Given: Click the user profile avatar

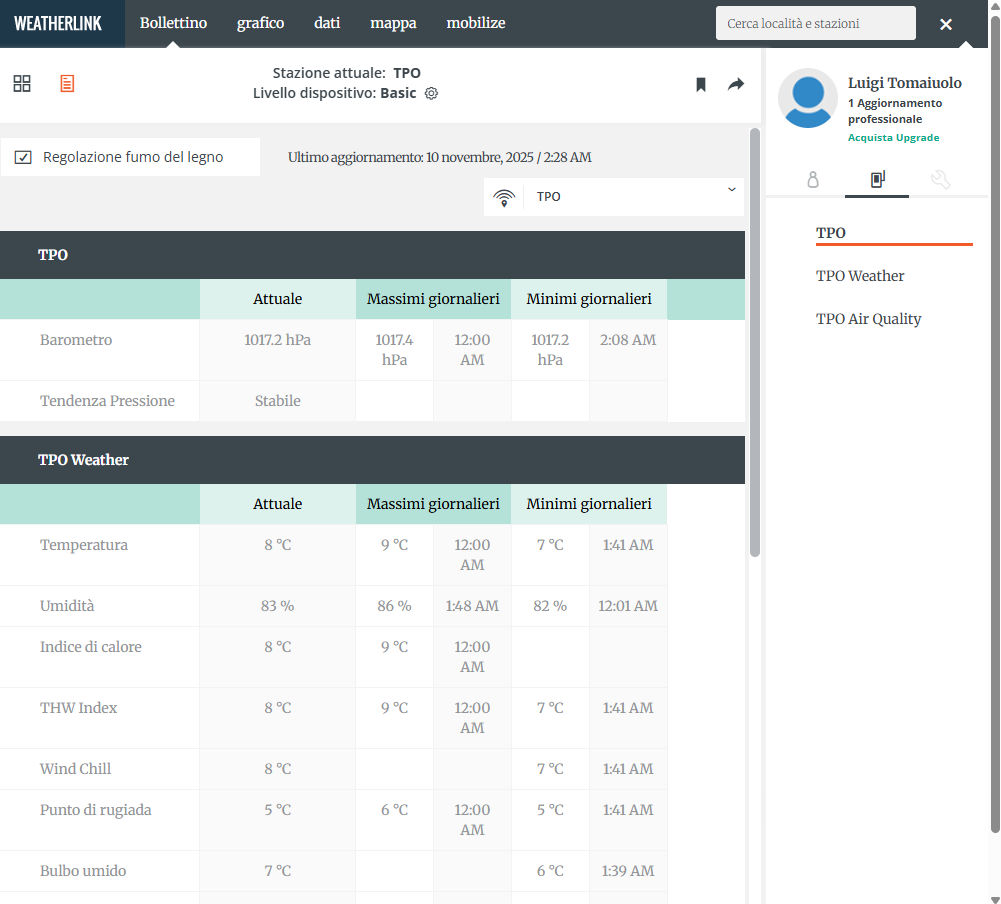Looking at the screenshot, I should click(x=807, y=98).
